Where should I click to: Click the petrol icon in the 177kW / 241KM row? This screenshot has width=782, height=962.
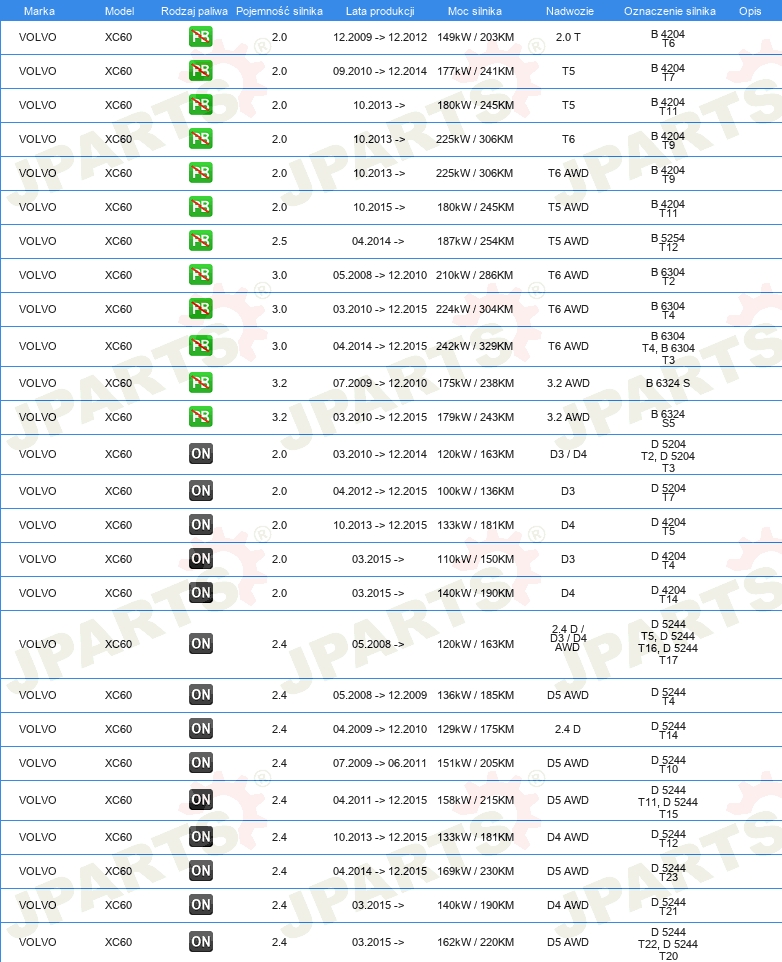click(201, 71)
